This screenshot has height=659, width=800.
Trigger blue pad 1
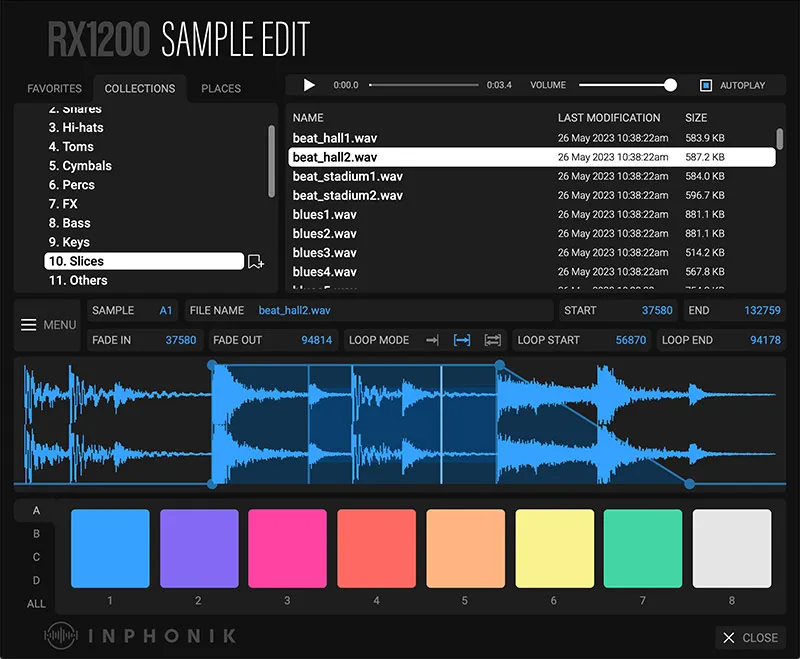point(110,548)
